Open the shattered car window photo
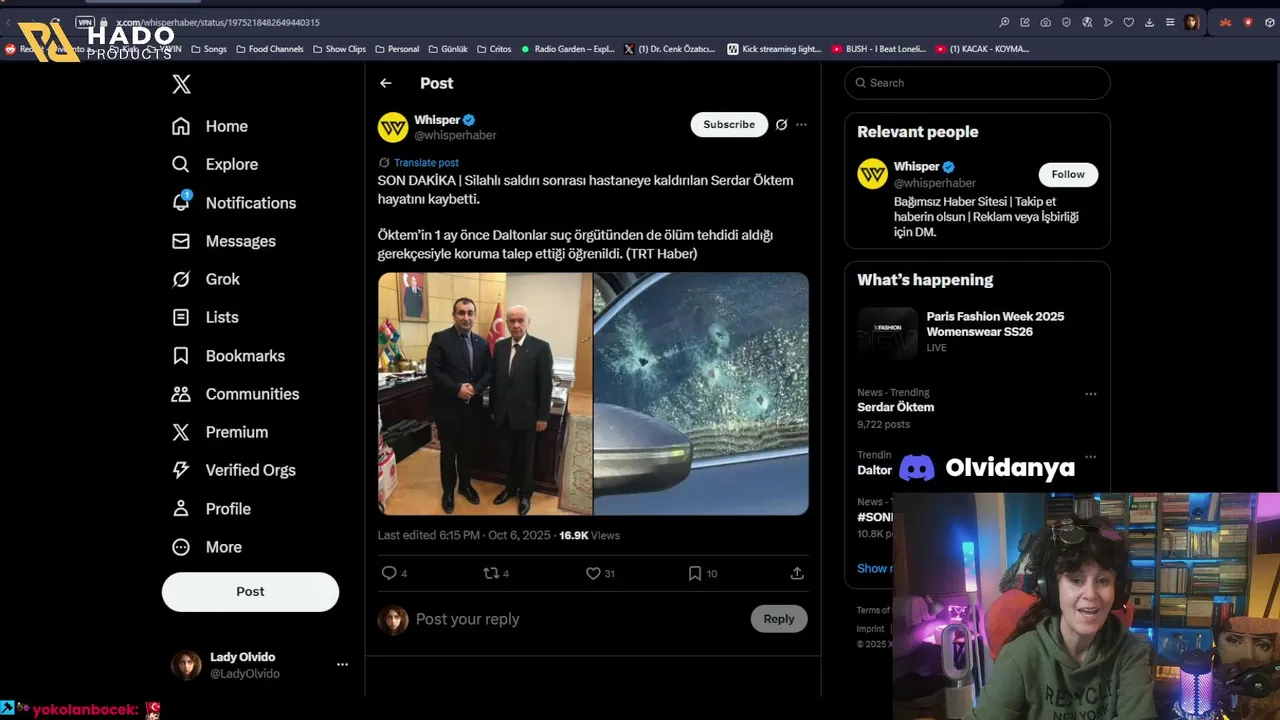The width and height of the screenshot is (1280, 720). [x=701, y=394]
